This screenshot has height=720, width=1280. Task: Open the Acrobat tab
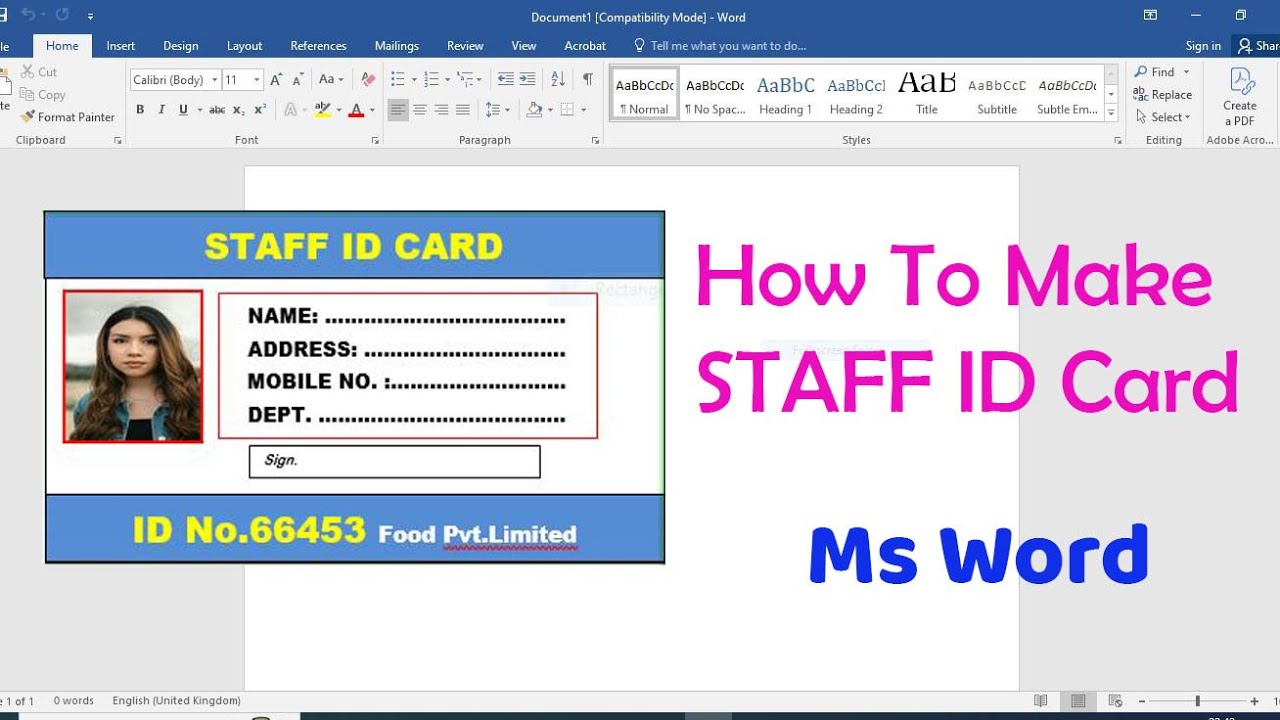tap(585, 46)
